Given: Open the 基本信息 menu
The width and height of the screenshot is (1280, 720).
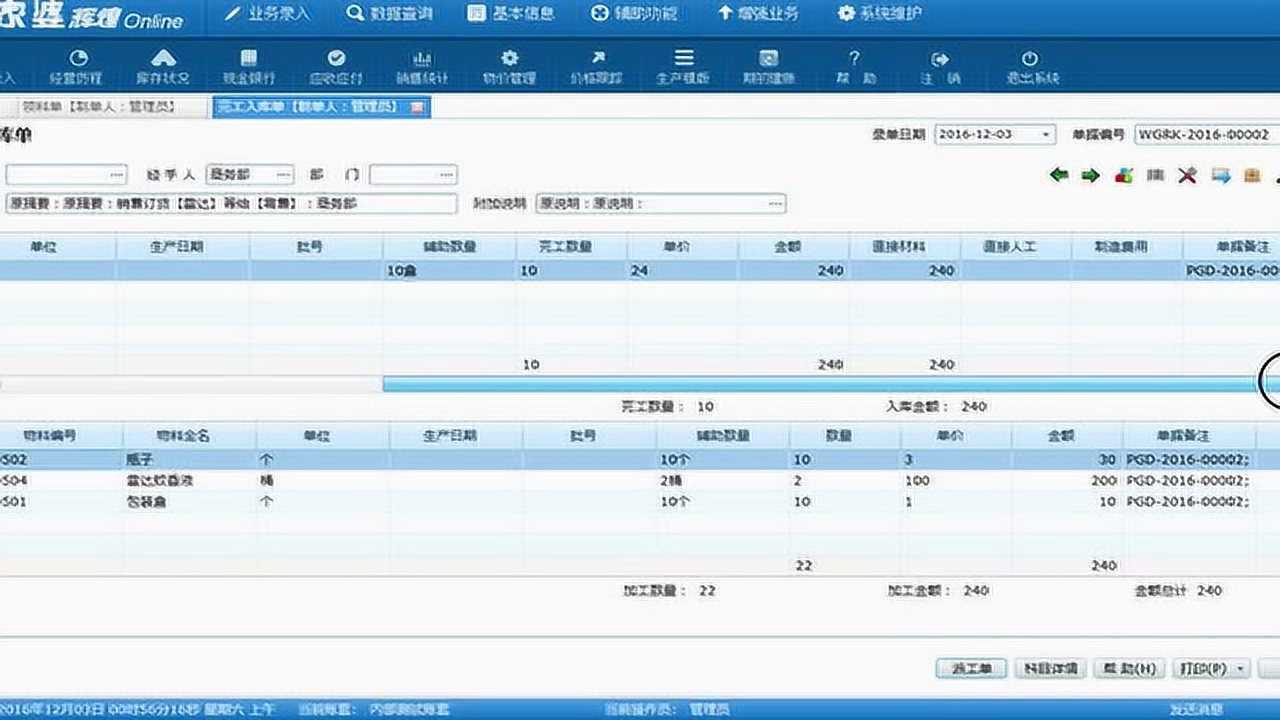Looking at the screenshot, I should 511,14.
